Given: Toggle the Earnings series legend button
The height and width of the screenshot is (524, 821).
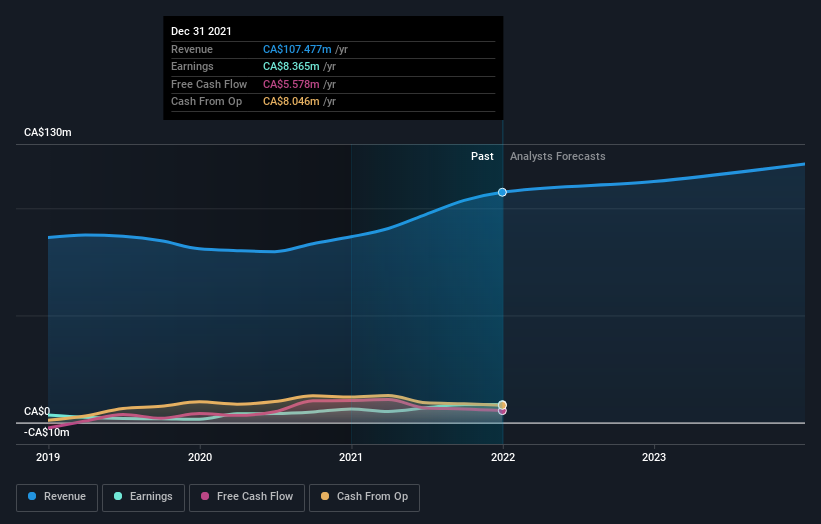Looking at the screenshot, I should [x=143, y=497].
